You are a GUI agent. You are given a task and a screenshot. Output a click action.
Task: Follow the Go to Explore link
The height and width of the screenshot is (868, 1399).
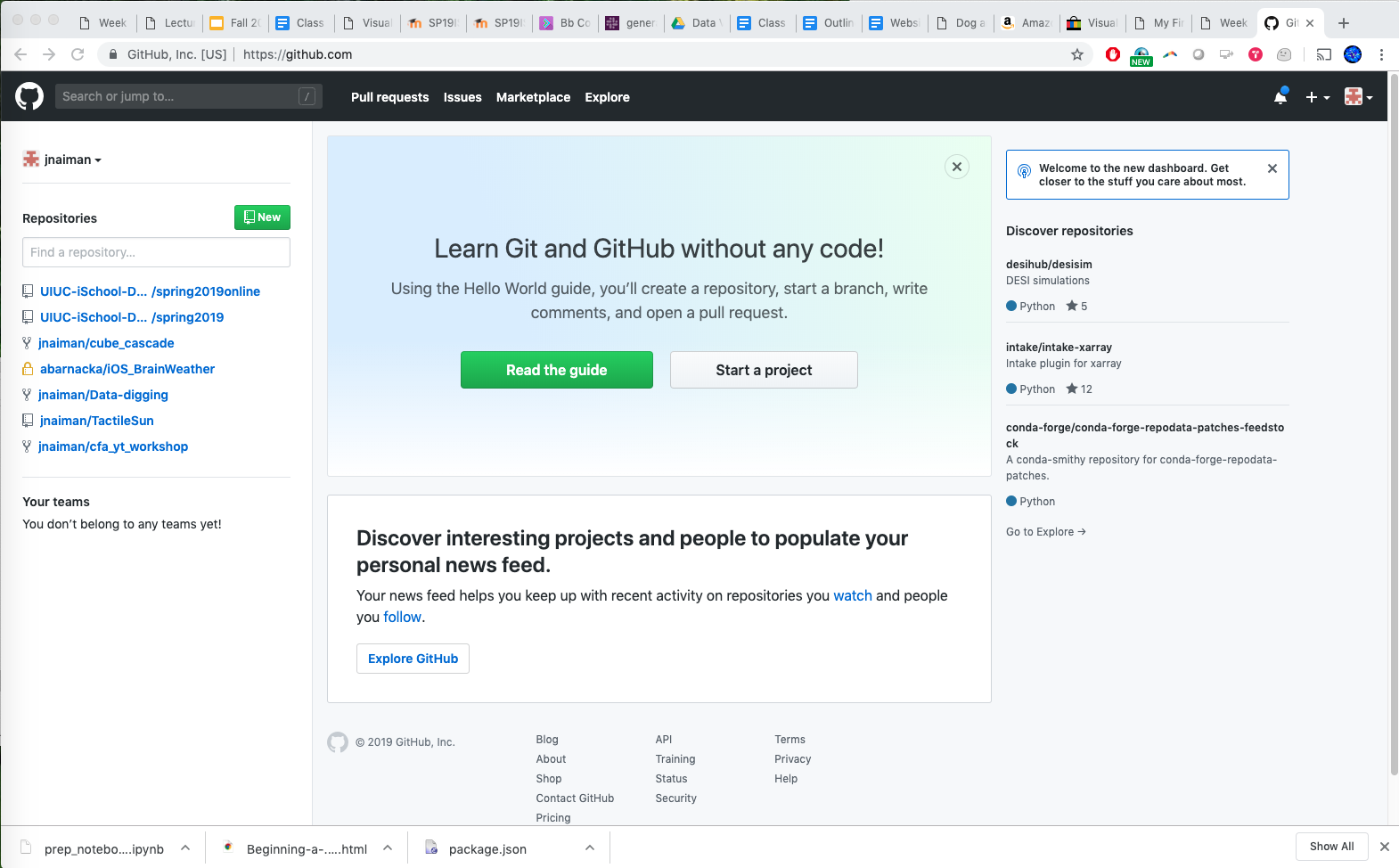click(1046, 532)
